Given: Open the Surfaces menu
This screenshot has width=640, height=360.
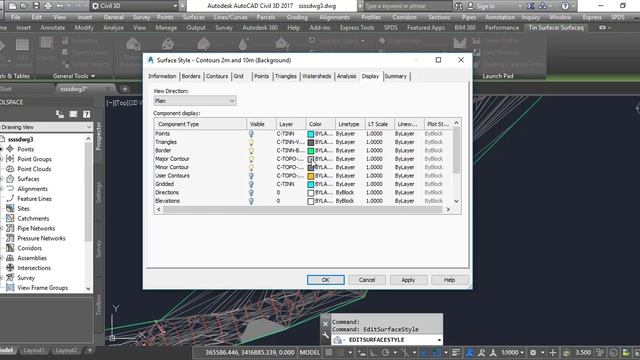Looking at the screenshot, I should pyautogui.click(x=193, y=18).
